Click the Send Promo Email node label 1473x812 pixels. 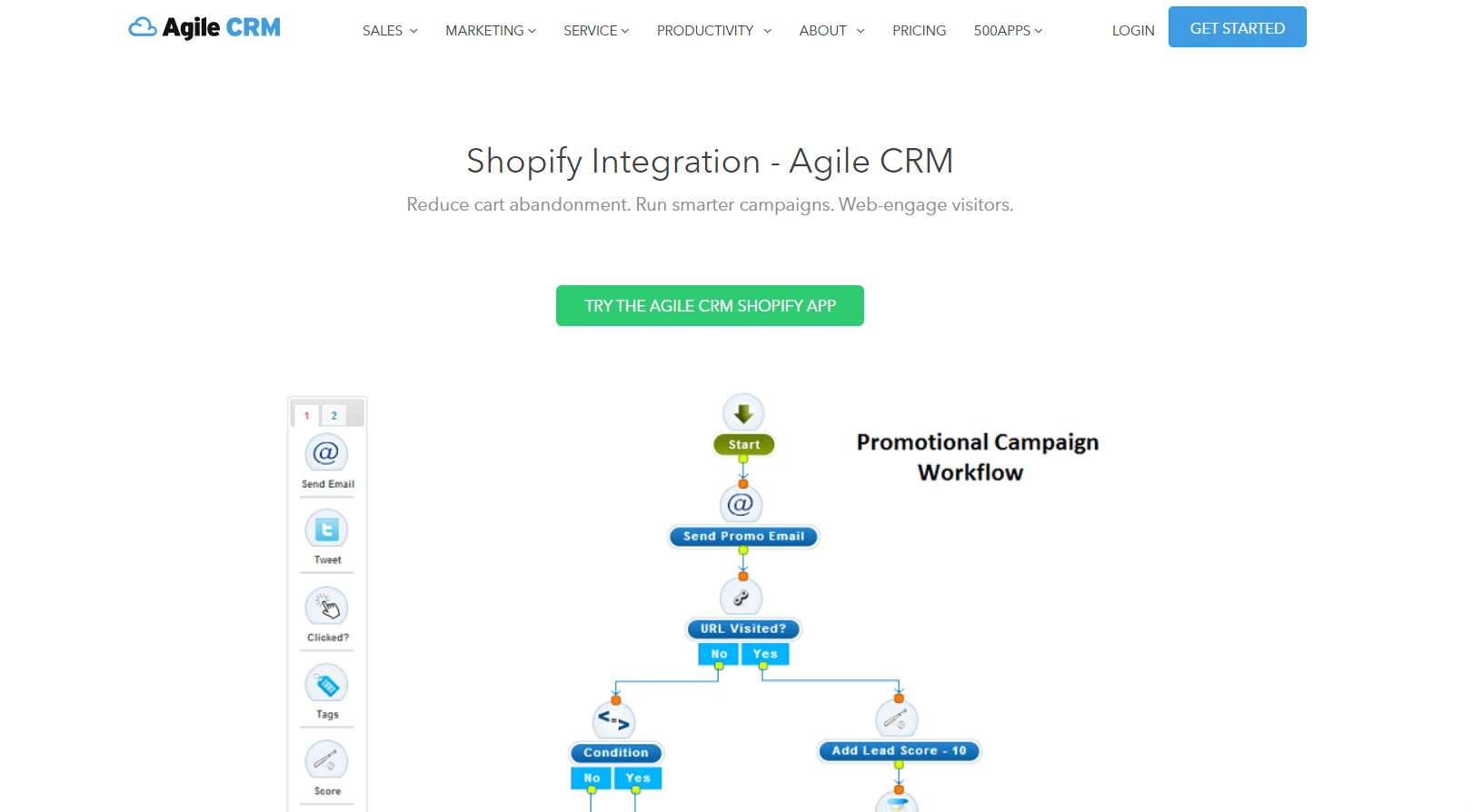[x=743, y=536]
